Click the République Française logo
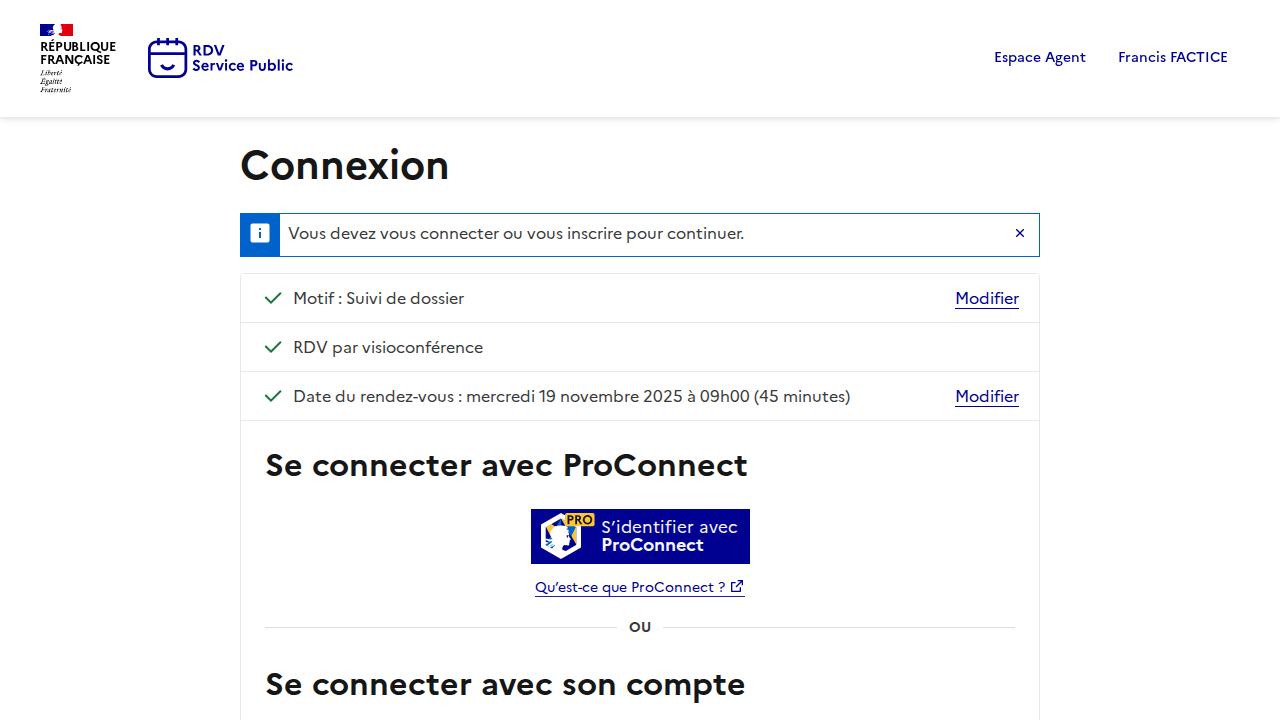The image size is (1280, 720). coord(77,58)
